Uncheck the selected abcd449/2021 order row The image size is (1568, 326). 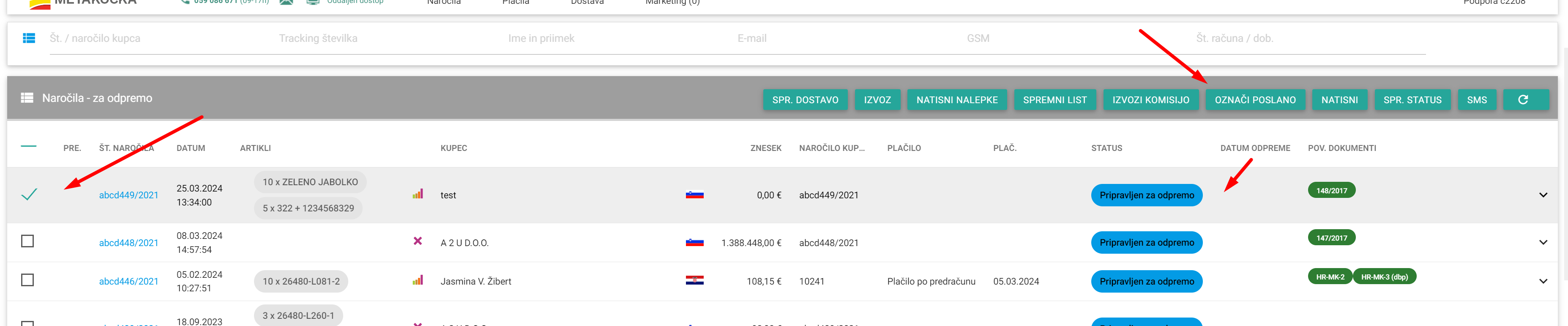point(29,195)
